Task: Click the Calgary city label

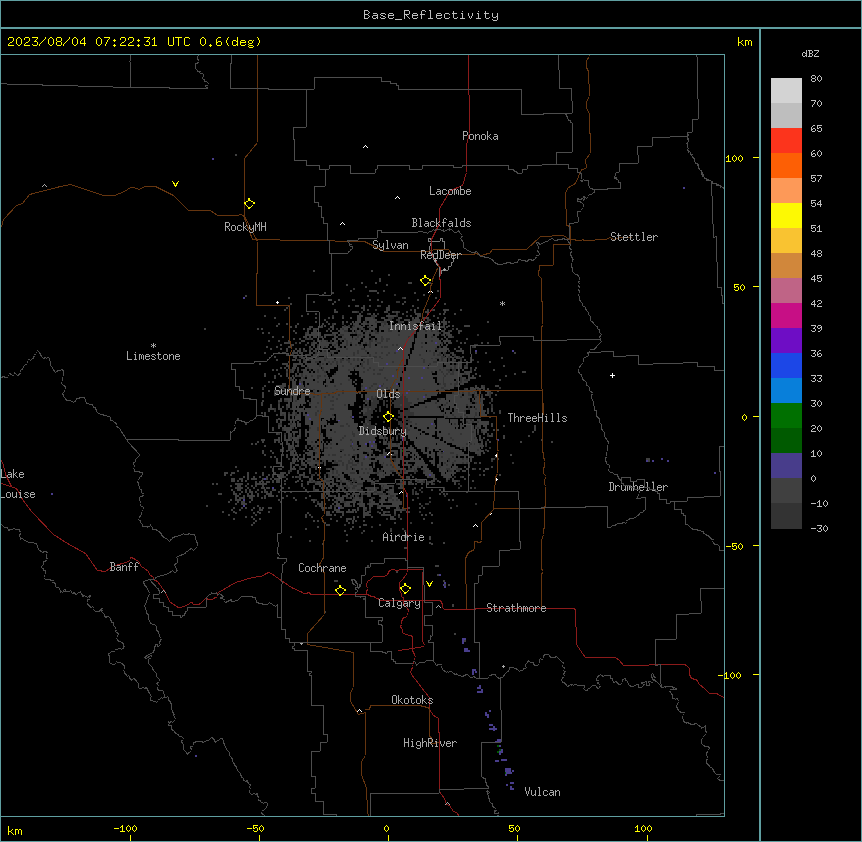Action: pos(399,603)
